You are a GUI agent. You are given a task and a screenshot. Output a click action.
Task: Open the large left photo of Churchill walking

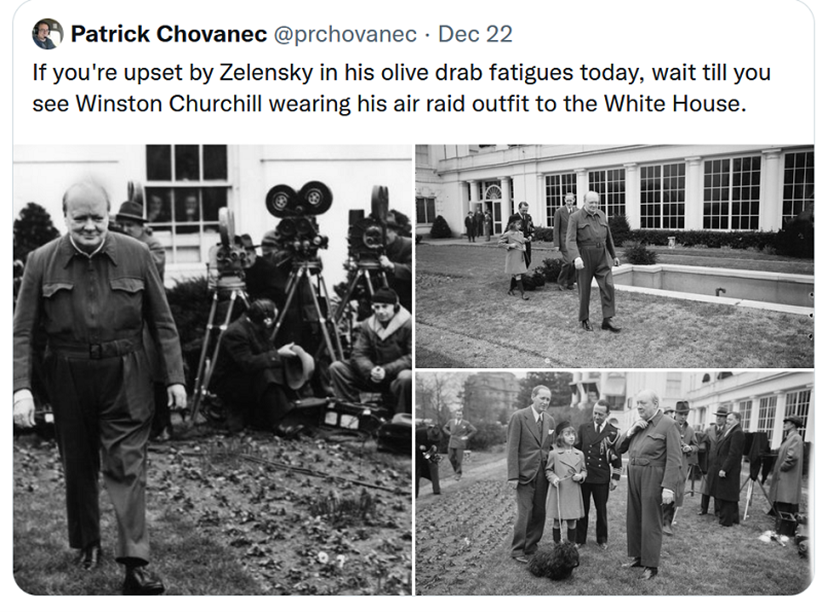tap(212, 370)
